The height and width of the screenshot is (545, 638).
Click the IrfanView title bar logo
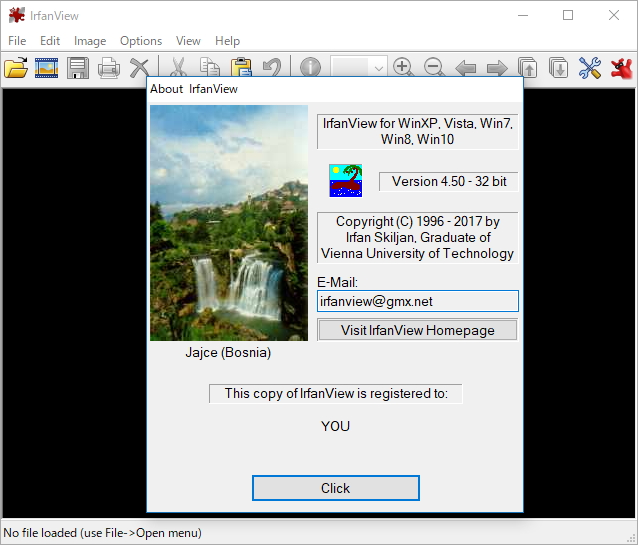[17, 15]
